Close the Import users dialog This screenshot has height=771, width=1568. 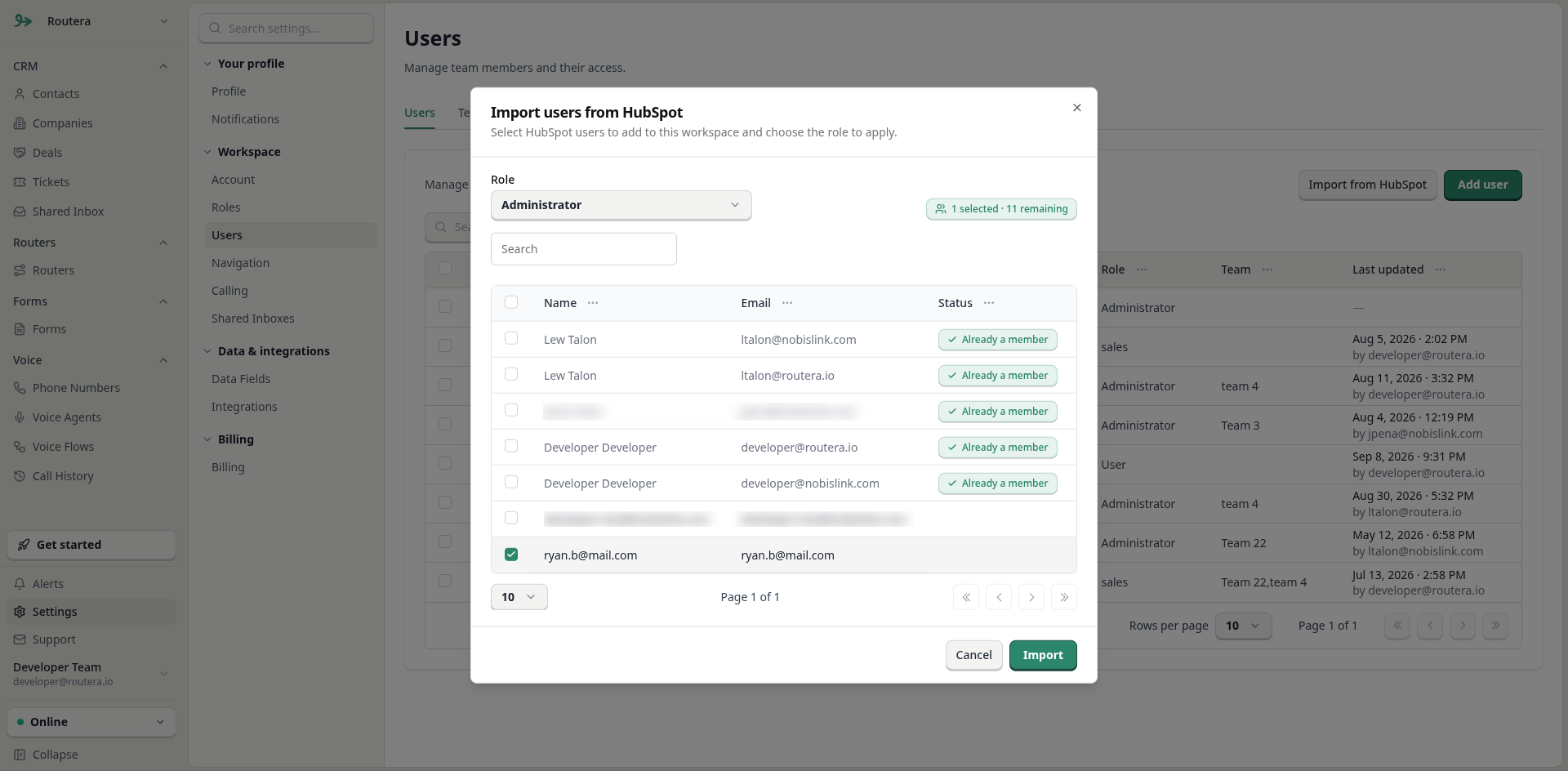tap(1077, 108)
